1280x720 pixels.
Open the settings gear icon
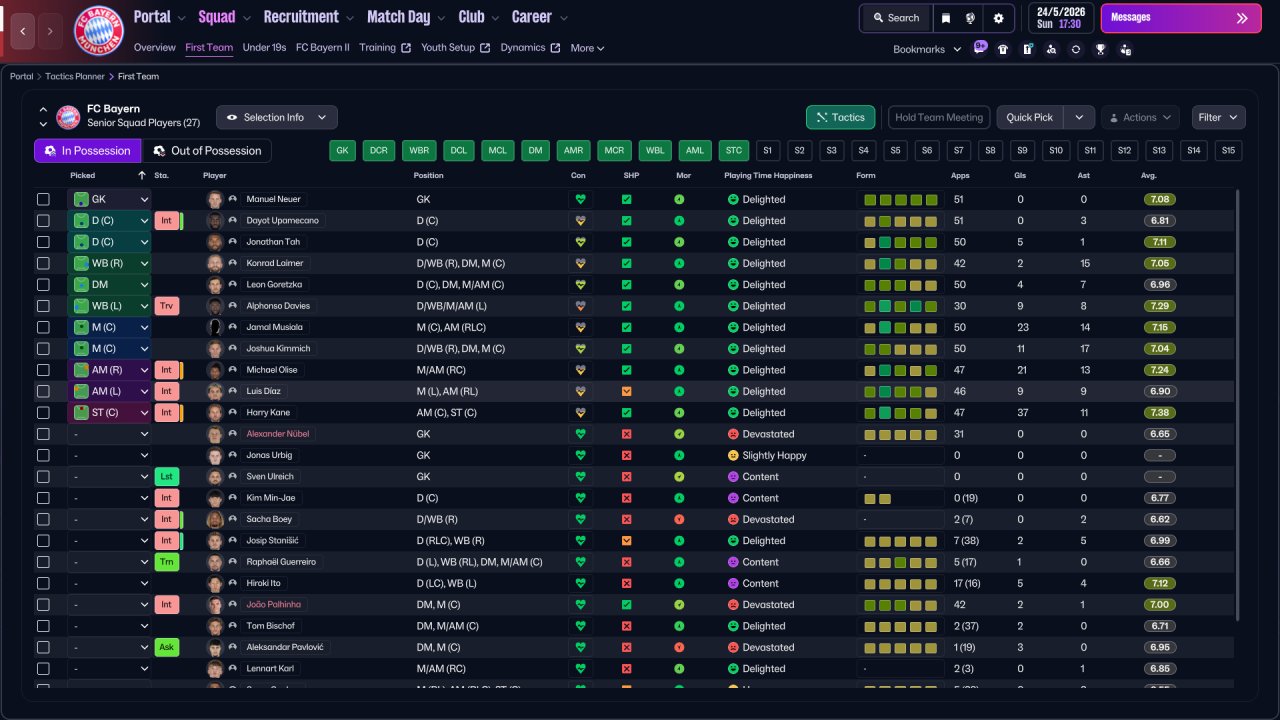pyautogui.click(x=998, y=18)
